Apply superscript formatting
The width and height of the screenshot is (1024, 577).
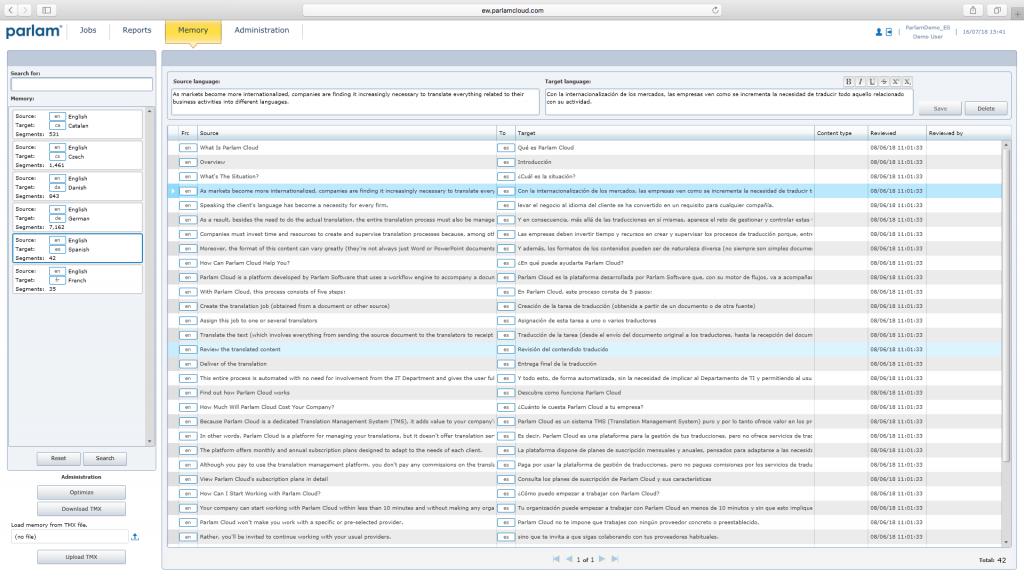[x=895, y=82]
